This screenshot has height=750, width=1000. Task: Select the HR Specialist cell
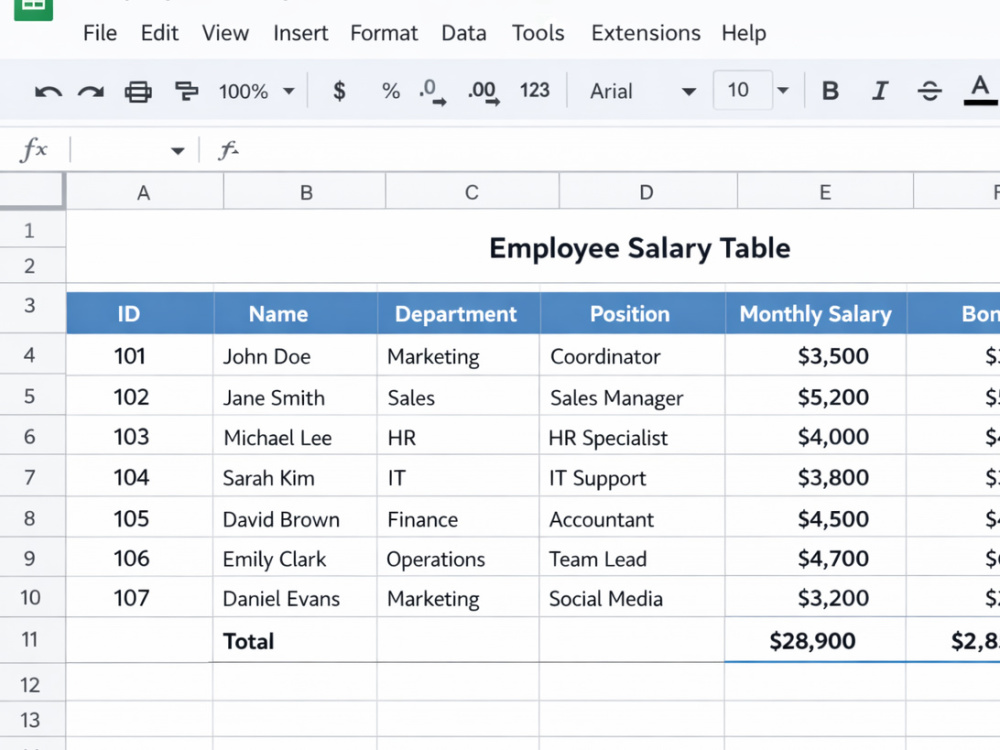tap(632, 437)
